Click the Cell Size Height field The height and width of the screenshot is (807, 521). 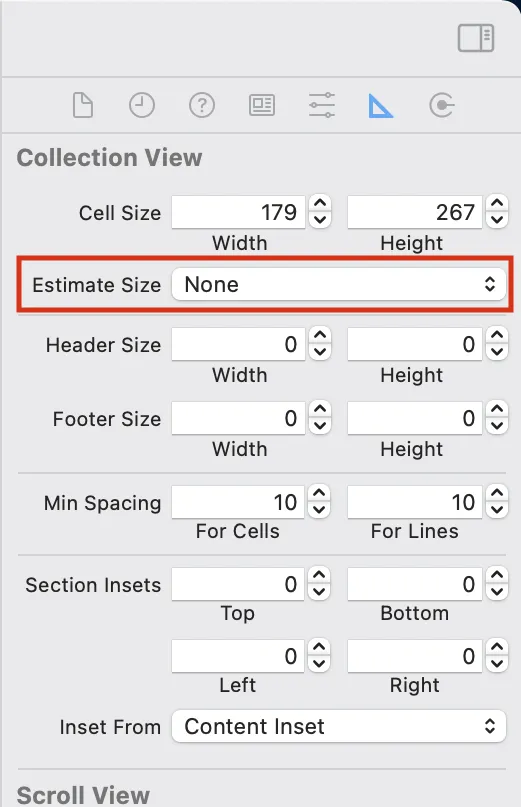coord(415,212)
